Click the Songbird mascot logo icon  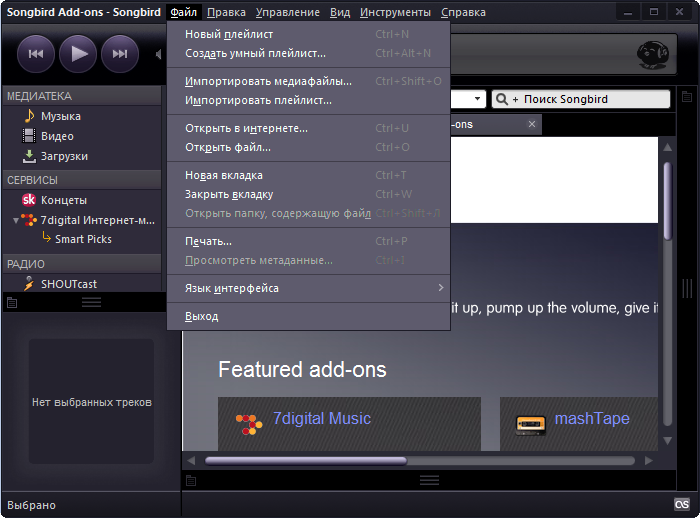(x=653, y=54)
